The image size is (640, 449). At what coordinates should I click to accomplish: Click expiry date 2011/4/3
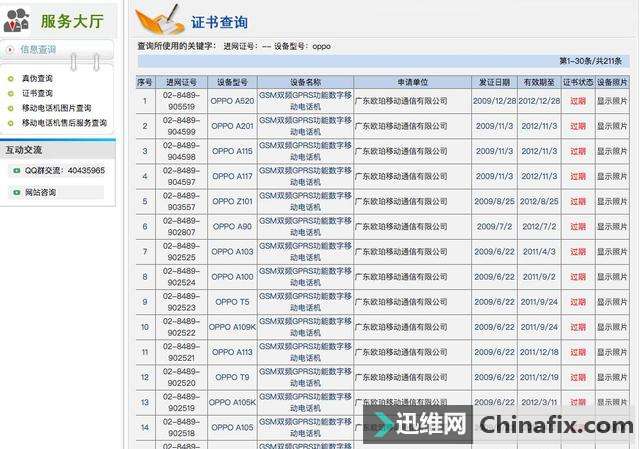[539, 252]
